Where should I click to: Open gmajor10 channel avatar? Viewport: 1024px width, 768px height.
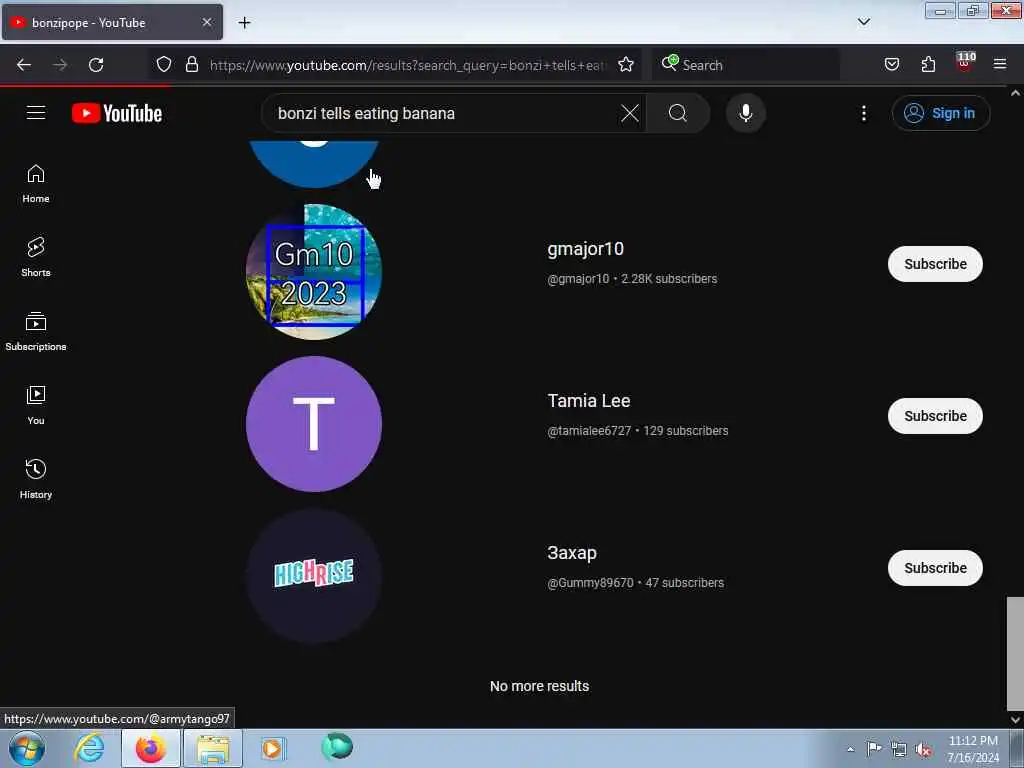click(x=313, y=272)
